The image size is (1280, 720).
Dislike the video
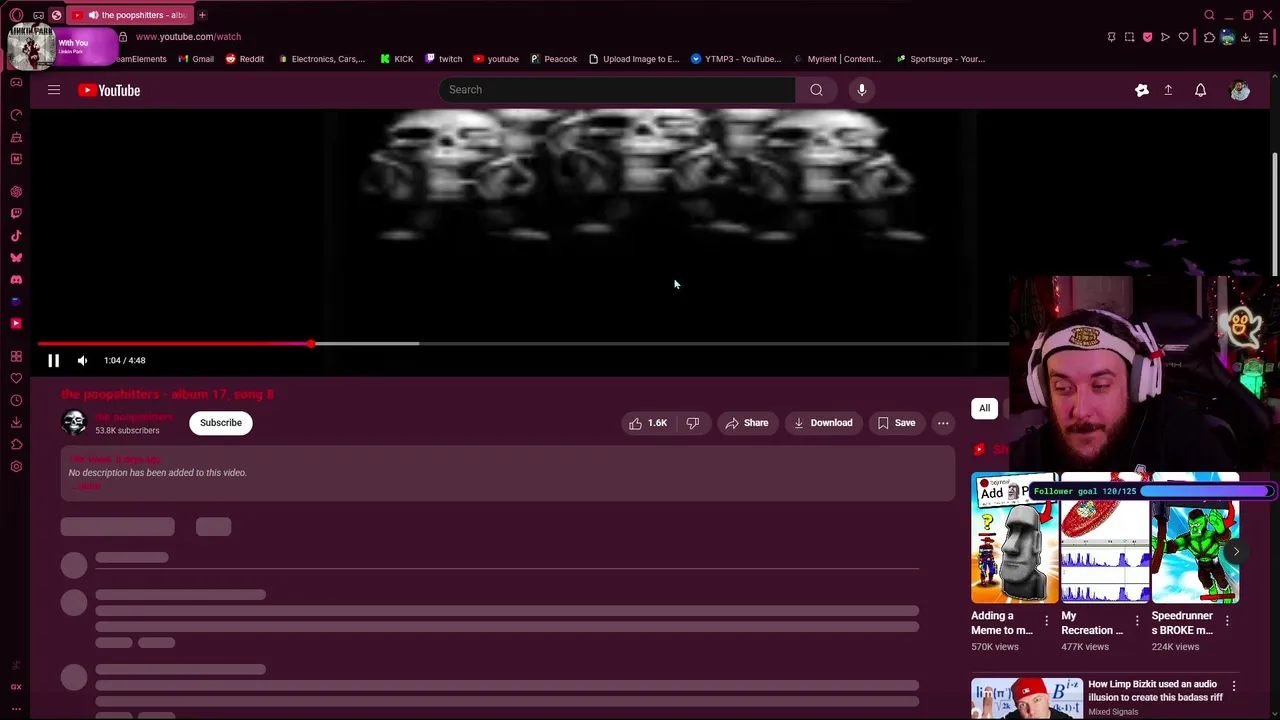692,423
